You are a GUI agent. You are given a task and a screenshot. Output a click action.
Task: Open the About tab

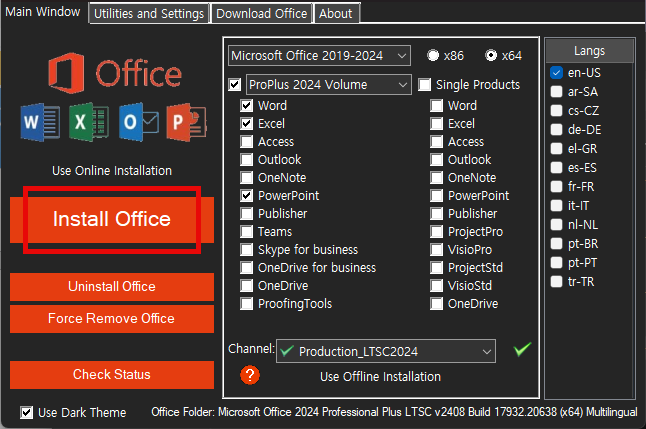pos(336,14)
